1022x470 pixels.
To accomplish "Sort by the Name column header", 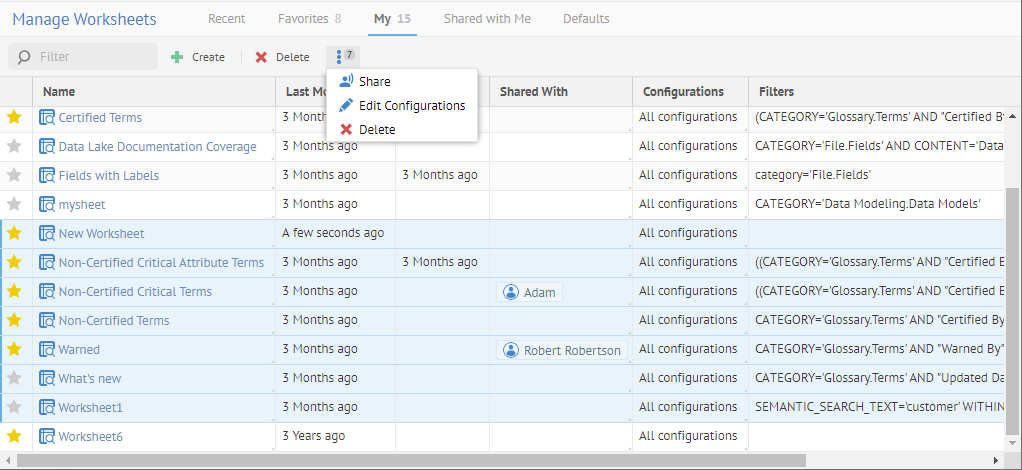I will [59, 91].
